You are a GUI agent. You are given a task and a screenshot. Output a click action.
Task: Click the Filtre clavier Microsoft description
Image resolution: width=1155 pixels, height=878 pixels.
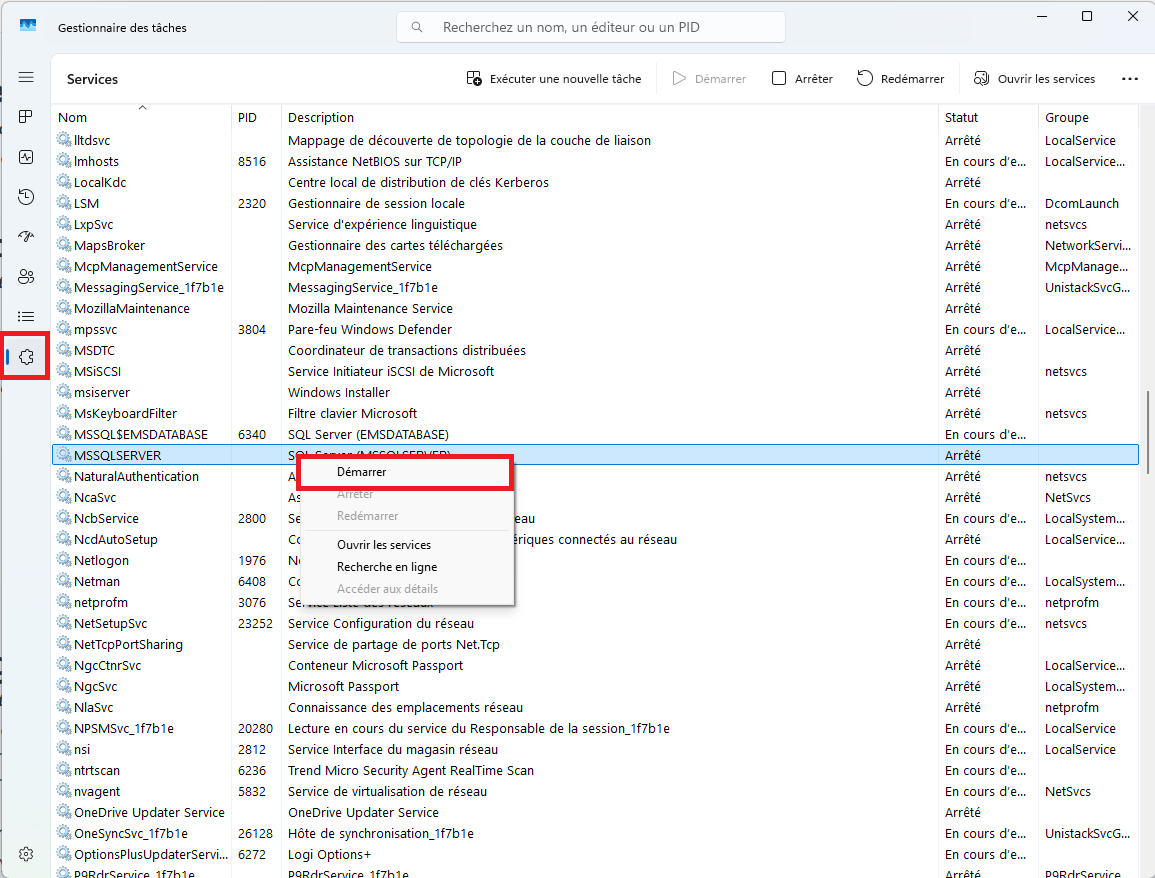point(352,413)
